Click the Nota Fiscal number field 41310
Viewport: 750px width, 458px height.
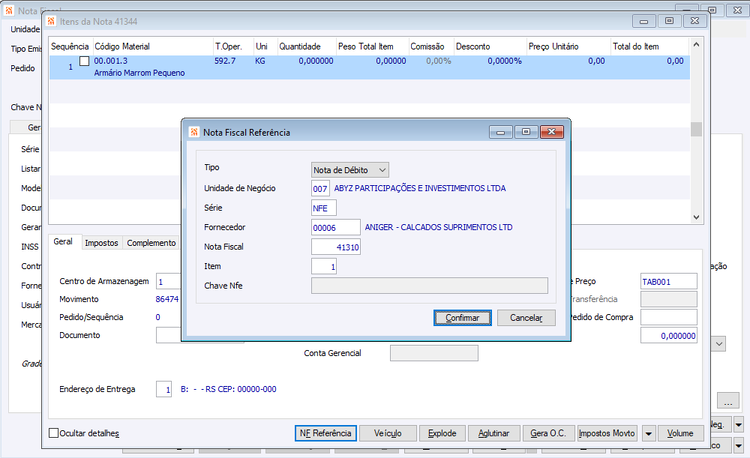[336, 247]
